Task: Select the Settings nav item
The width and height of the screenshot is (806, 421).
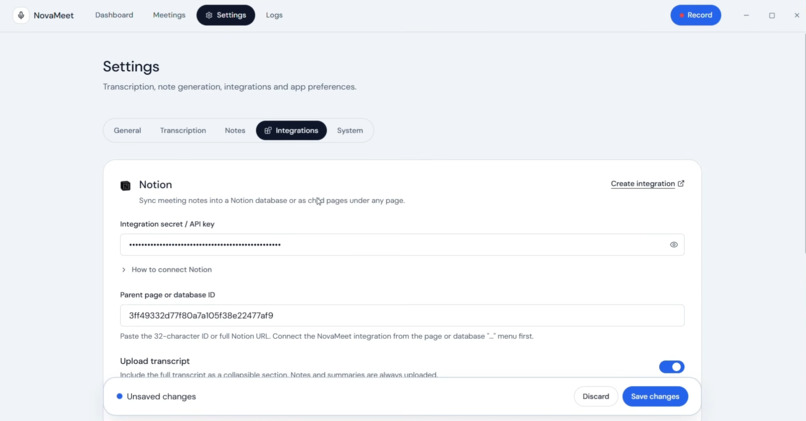Action: [x=226, y=15]
